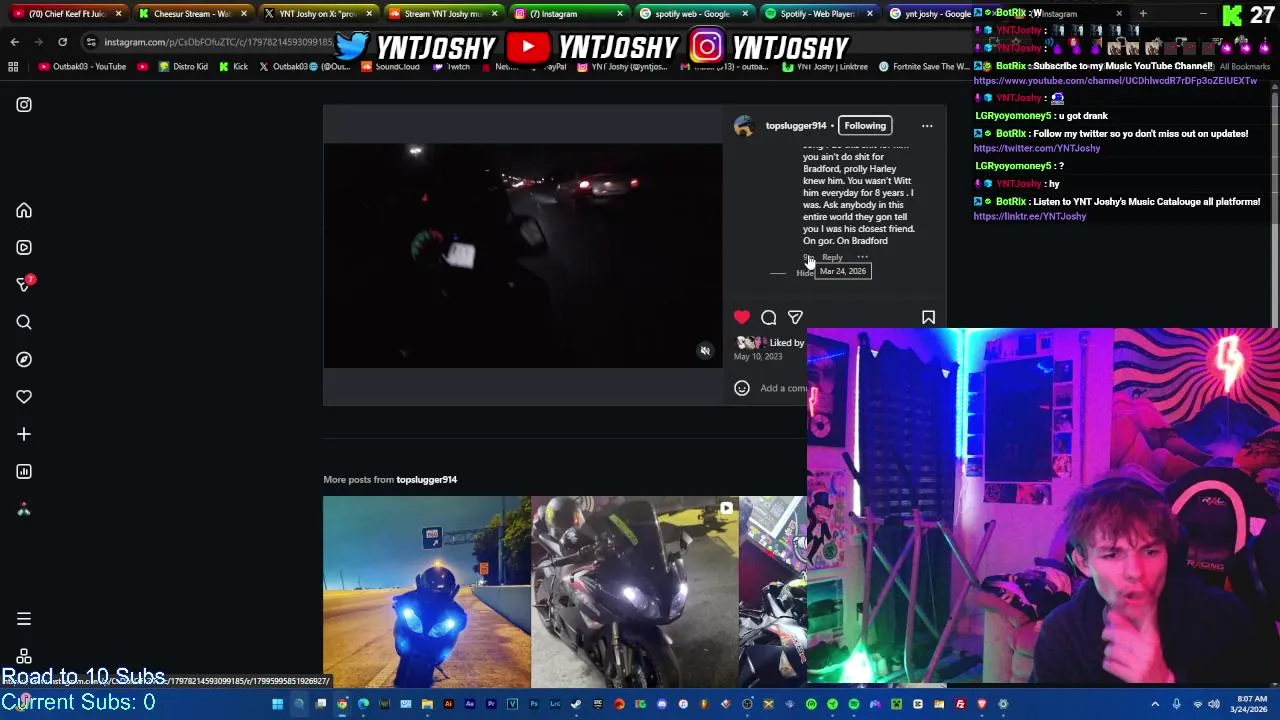Open Outbak03 YouTube bookmark
This screenshot has height=720, width=1280.
coord(83,67)
